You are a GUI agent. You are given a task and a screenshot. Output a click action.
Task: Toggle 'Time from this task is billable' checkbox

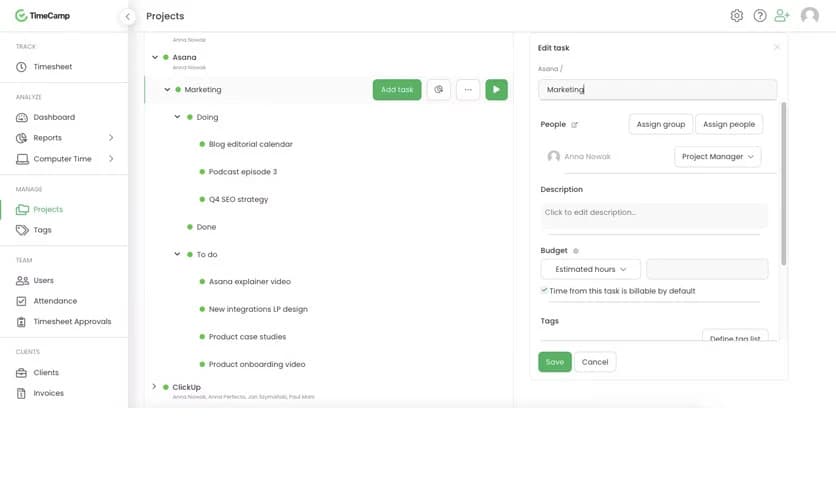click(x=544, y=291)
